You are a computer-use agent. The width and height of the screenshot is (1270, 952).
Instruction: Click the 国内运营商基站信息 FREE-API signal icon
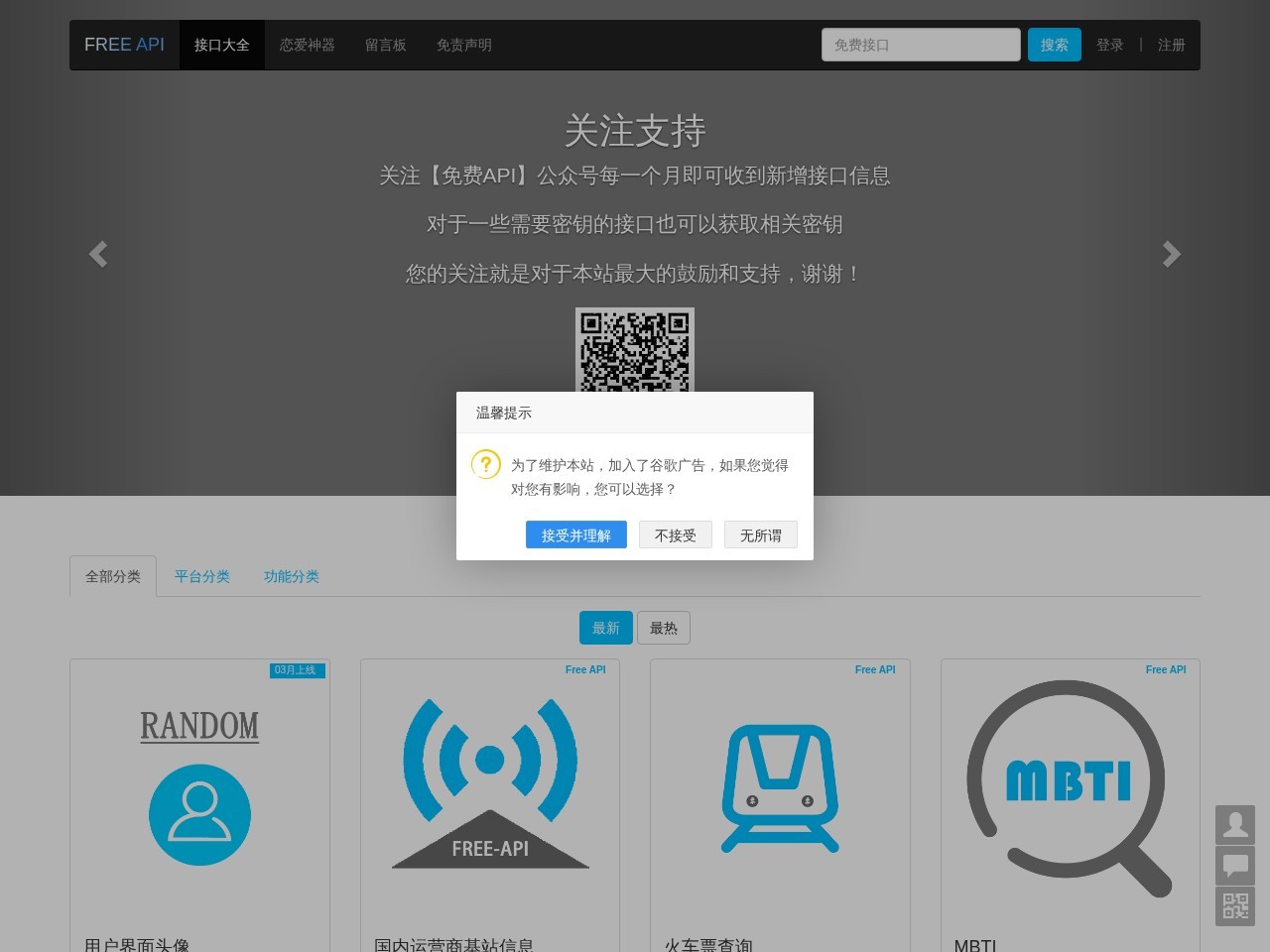click(489, 783)
